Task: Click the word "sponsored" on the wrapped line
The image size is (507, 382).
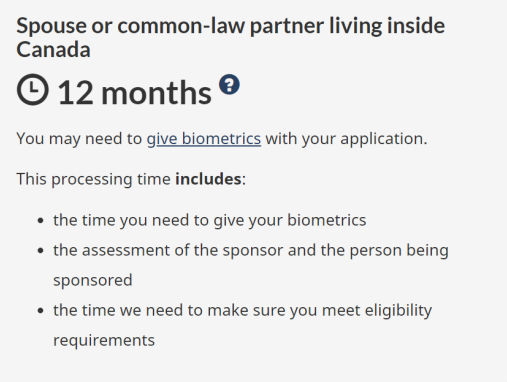Action: (93, 280)
